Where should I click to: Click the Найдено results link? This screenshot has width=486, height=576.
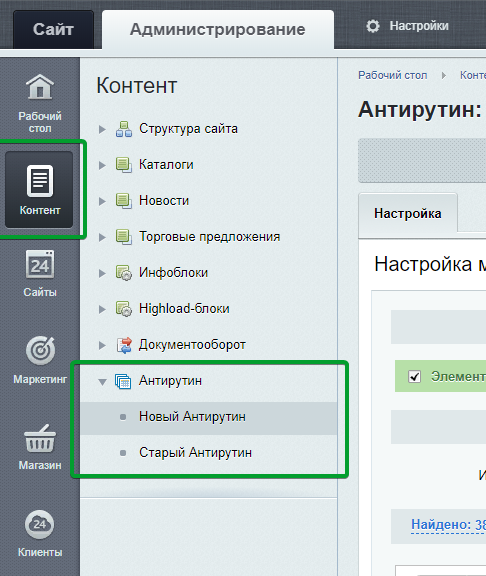click(448, 524)
